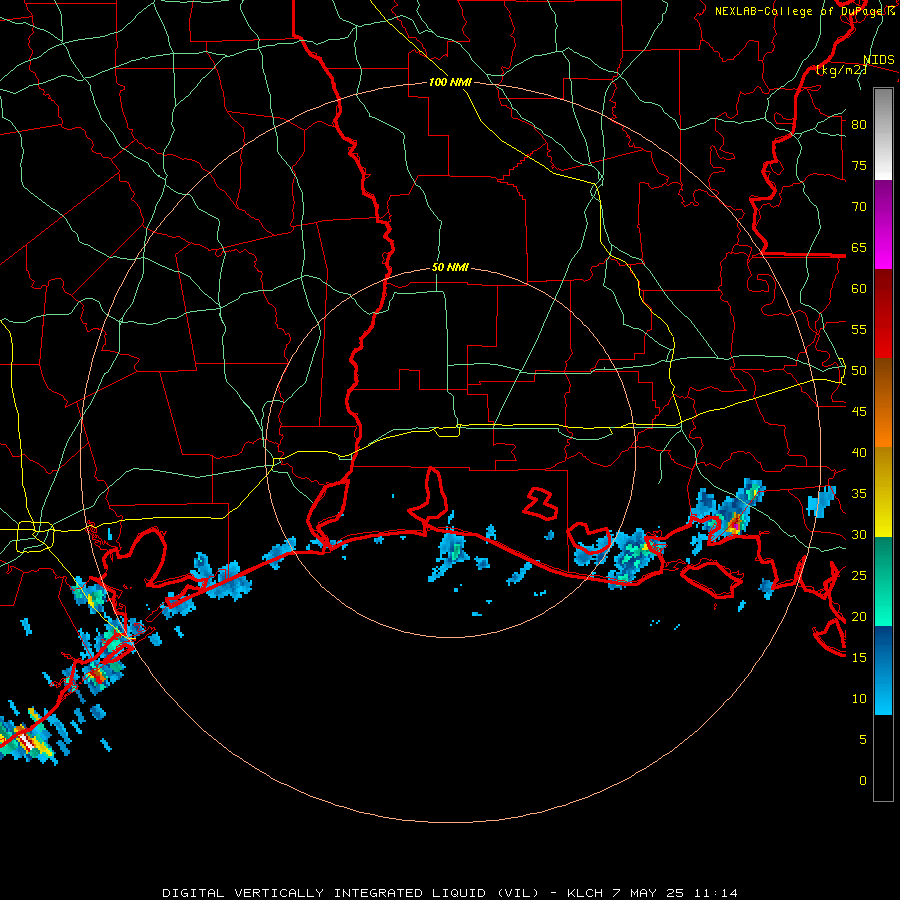Click the "100 NMI" range ring label
This screenshot has width=900, height=900.
(450, 82)
